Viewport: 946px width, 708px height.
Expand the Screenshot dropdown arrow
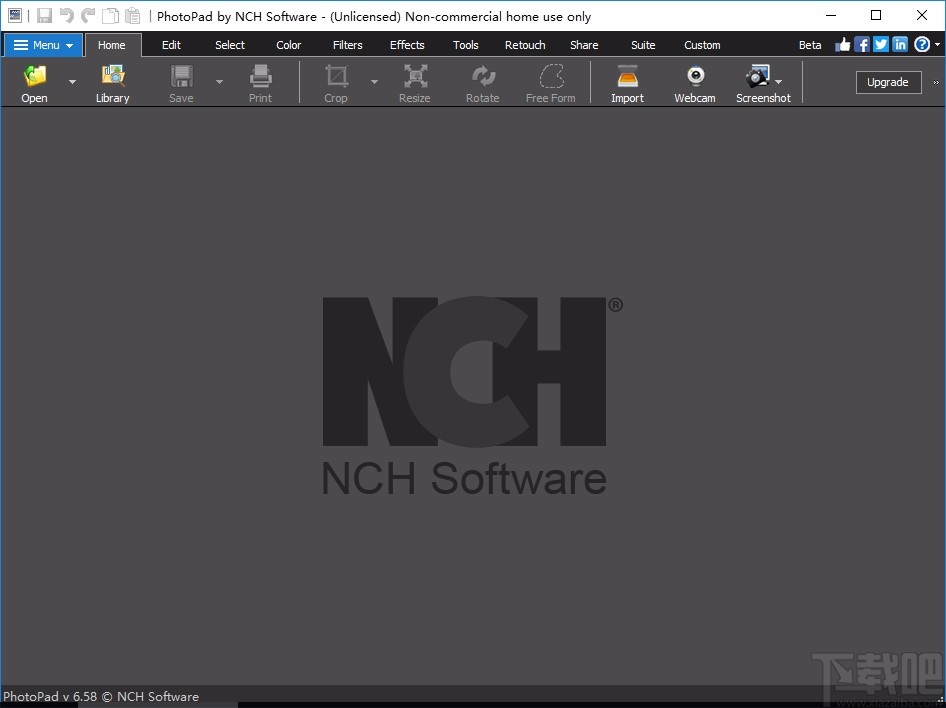click(x=779, y=82)
